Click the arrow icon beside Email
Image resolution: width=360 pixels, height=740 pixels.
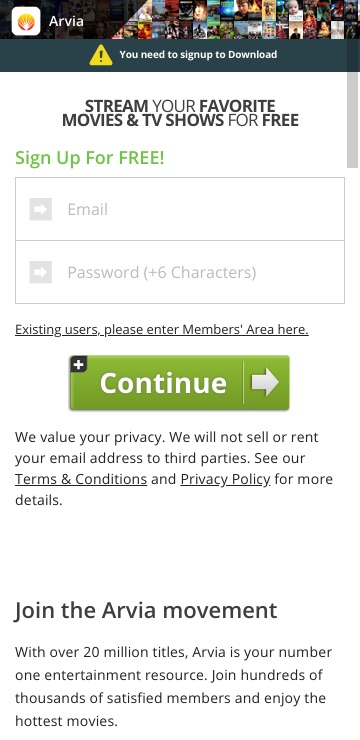point(41,209)
